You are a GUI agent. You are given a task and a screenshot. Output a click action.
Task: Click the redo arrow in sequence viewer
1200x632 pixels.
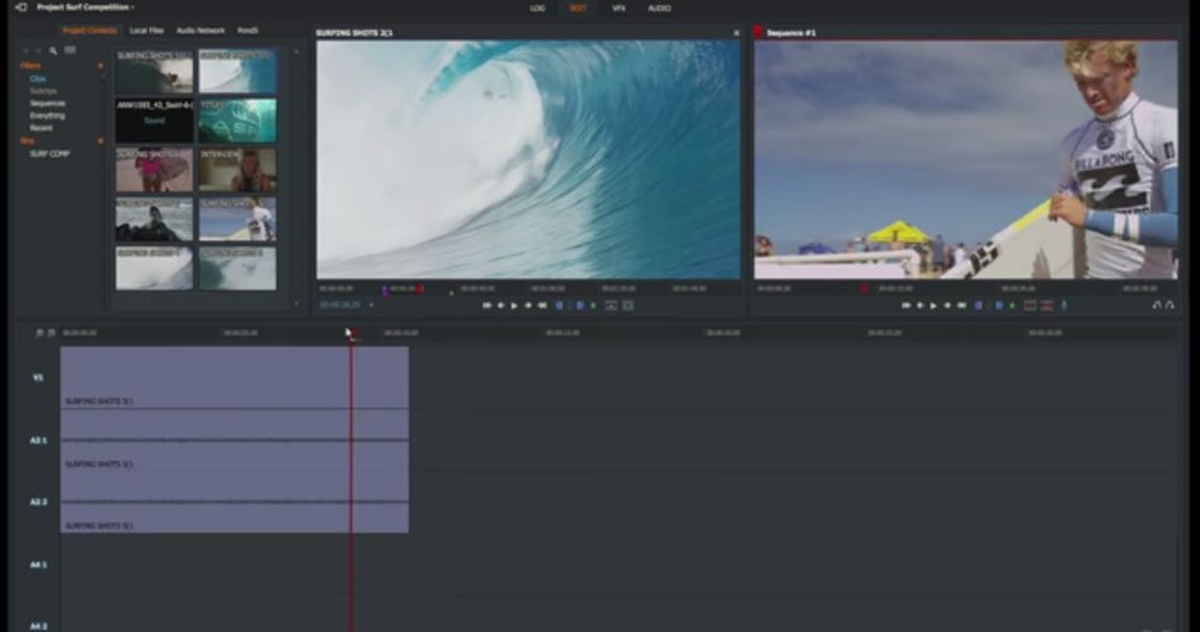(x=1170, y=305)
